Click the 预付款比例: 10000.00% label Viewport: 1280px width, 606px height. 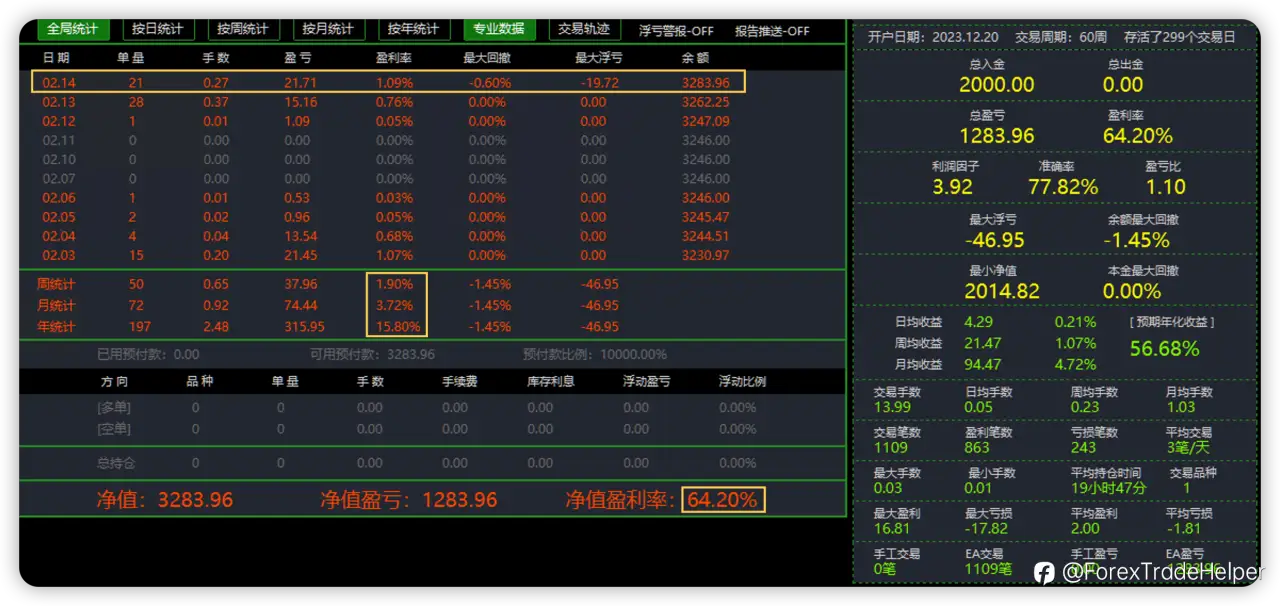pyautogui.click(x=594, y=354)
